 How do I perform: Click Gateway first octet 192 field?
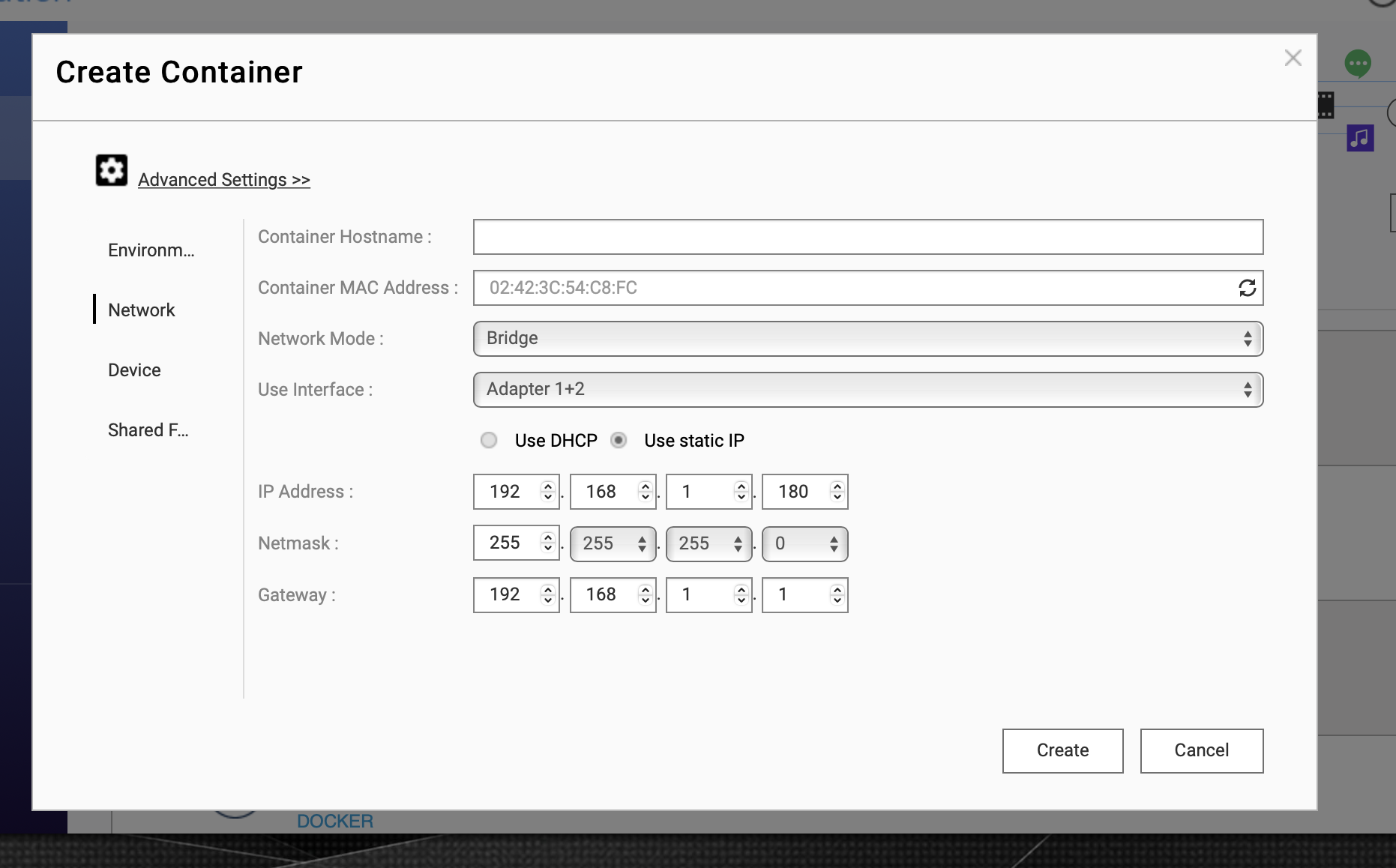pos(517,595)
